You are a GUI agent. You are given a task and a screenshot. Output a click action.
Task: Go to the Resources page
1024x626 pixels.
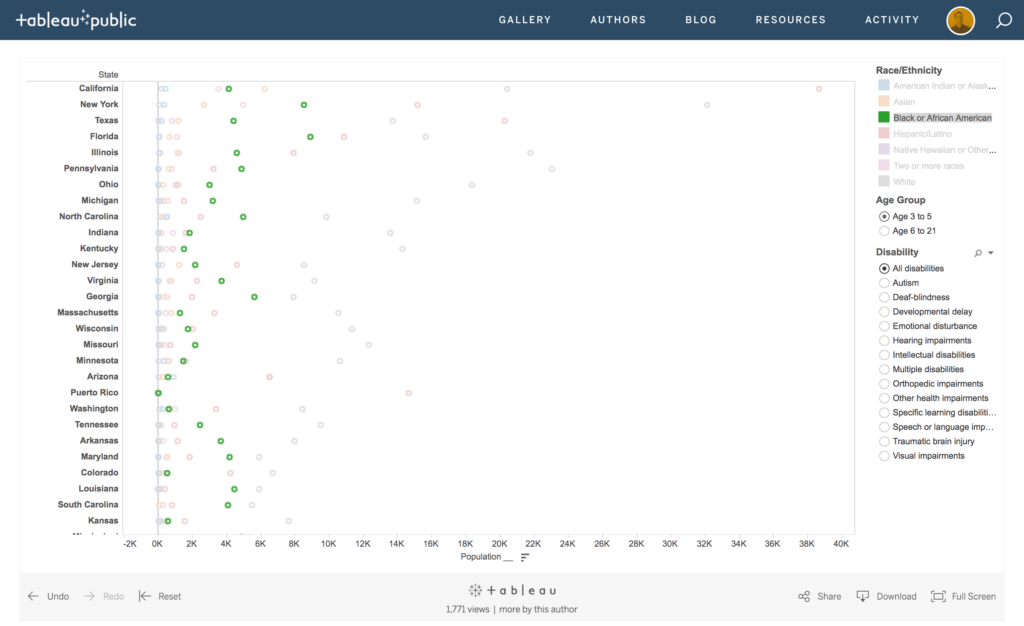(x=790, y=20)
